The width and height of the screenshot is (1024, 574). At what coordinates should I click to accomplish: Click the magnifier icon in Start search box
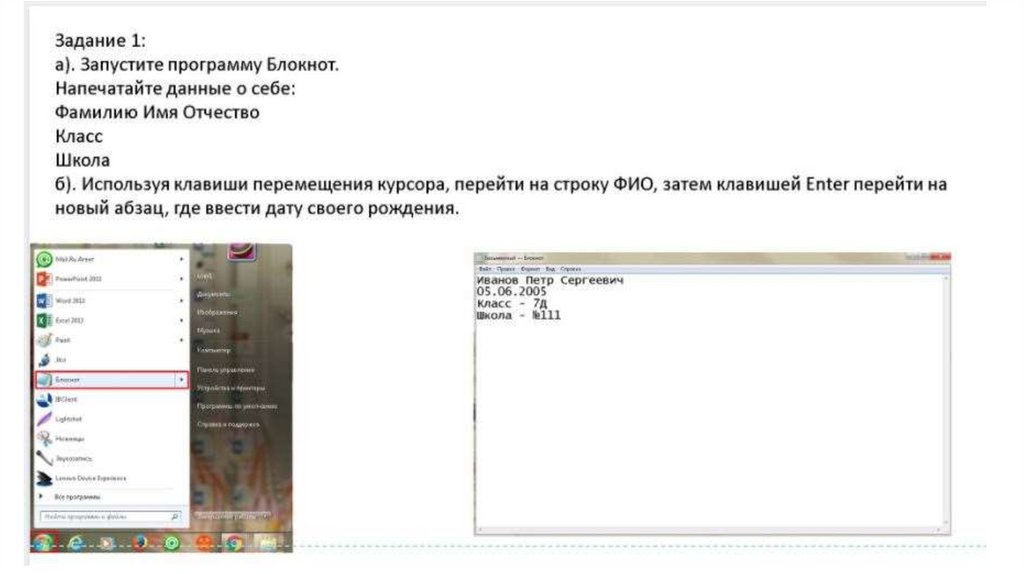tap(174, 517)
